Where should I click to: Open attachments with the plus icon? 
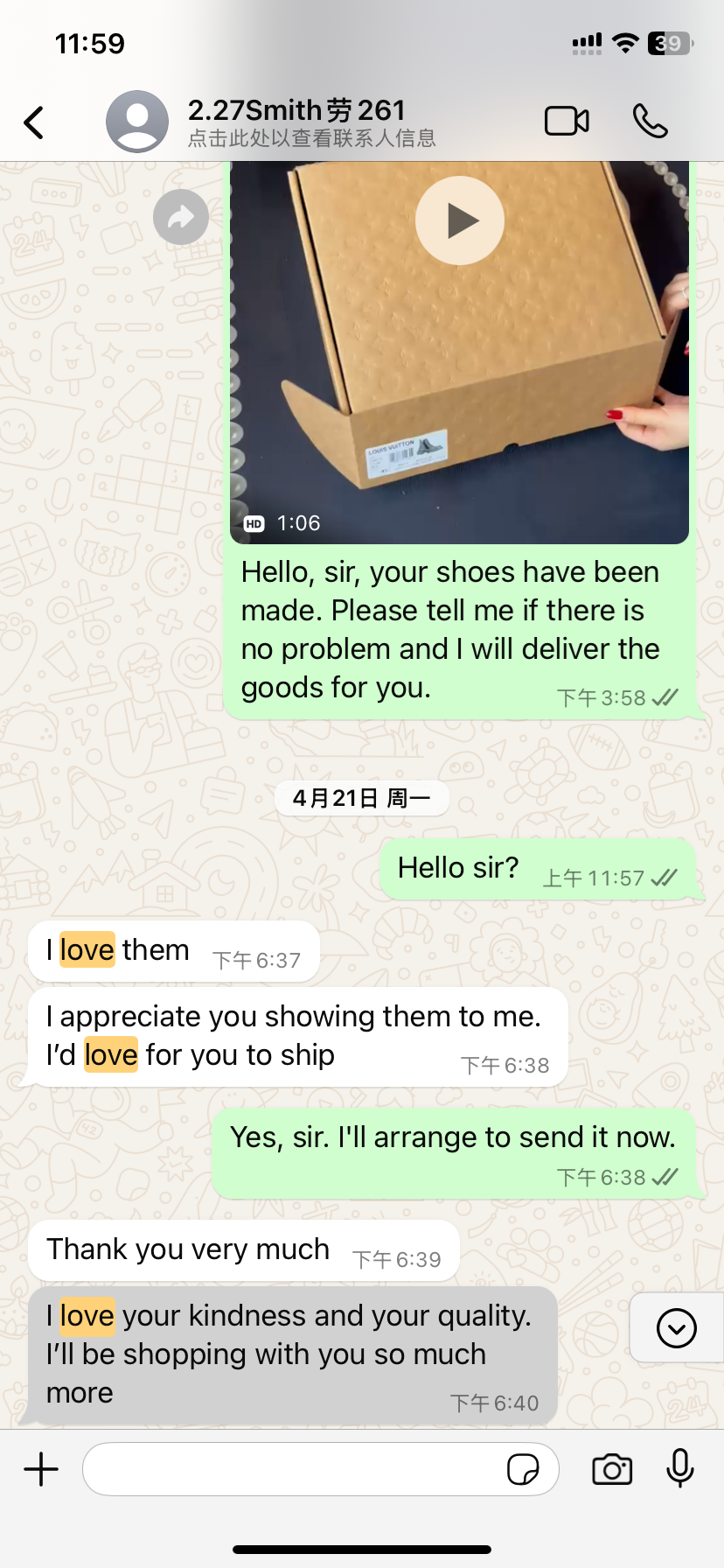click(41, 1469)
